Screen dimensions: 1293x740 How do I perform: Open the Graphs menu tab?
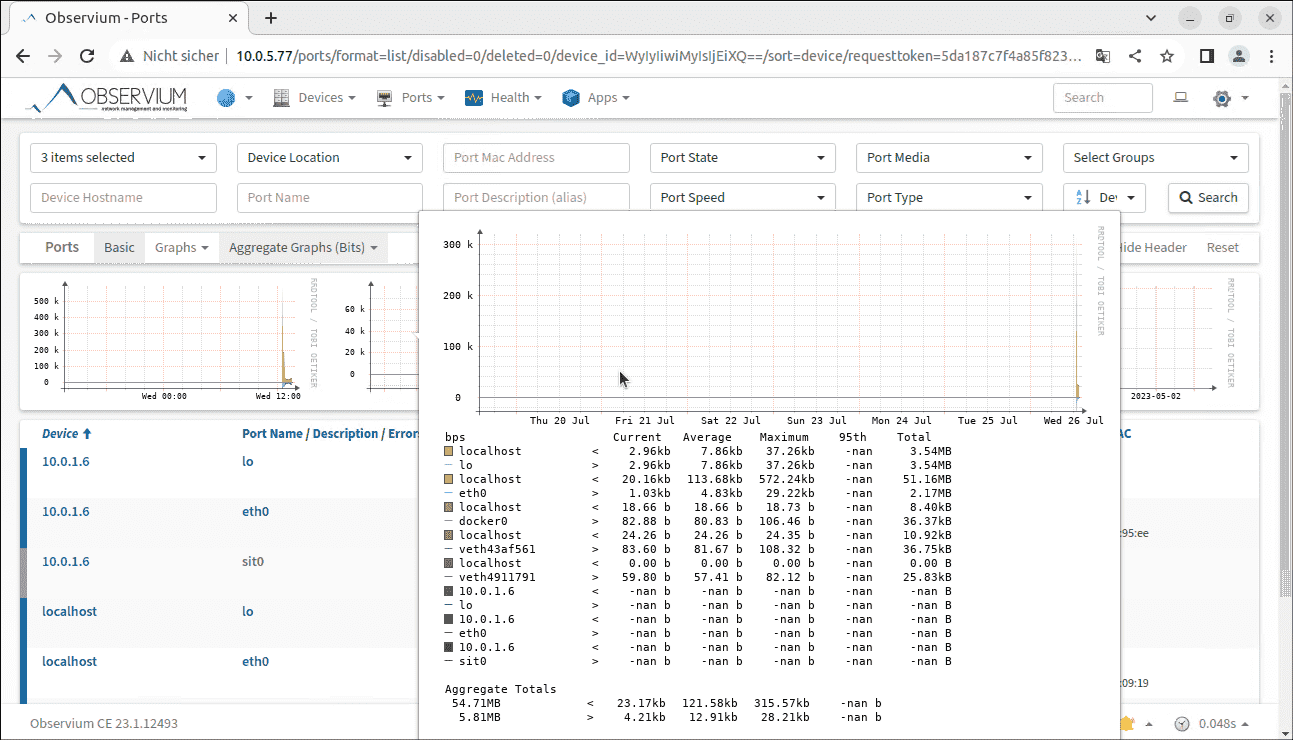tap(181, 247)
